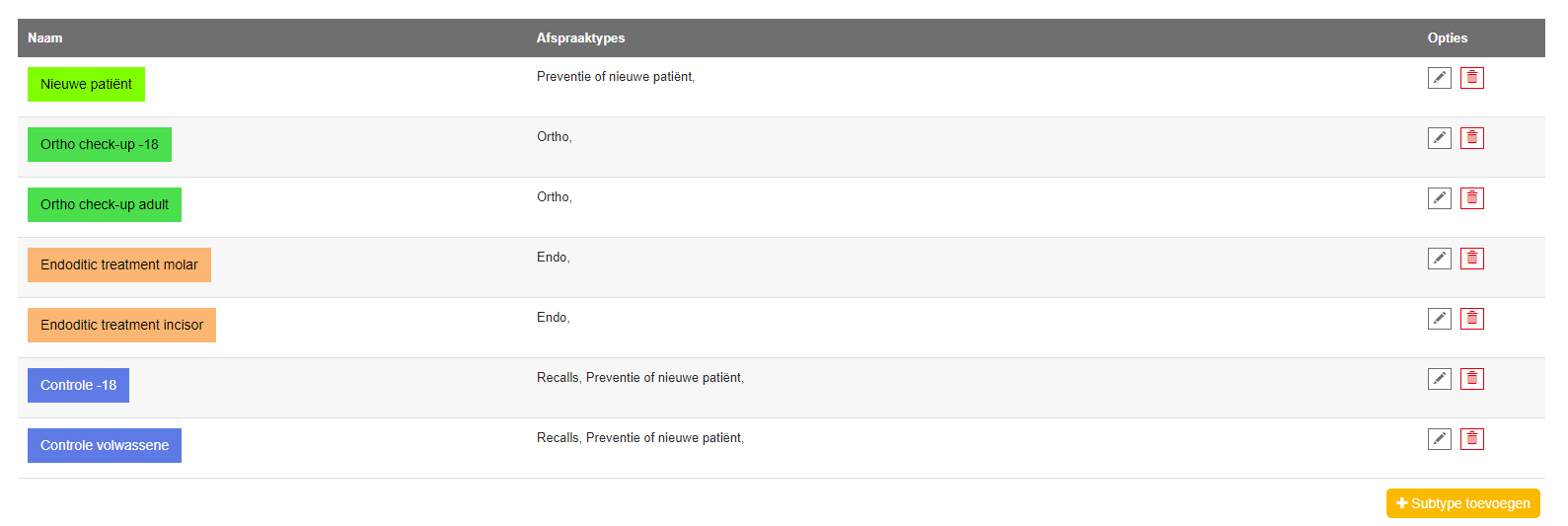Screen dimensions: 1568x526
Task: Click edit pencil for Nieuwe patiënt
Action: click(1439, 78)
